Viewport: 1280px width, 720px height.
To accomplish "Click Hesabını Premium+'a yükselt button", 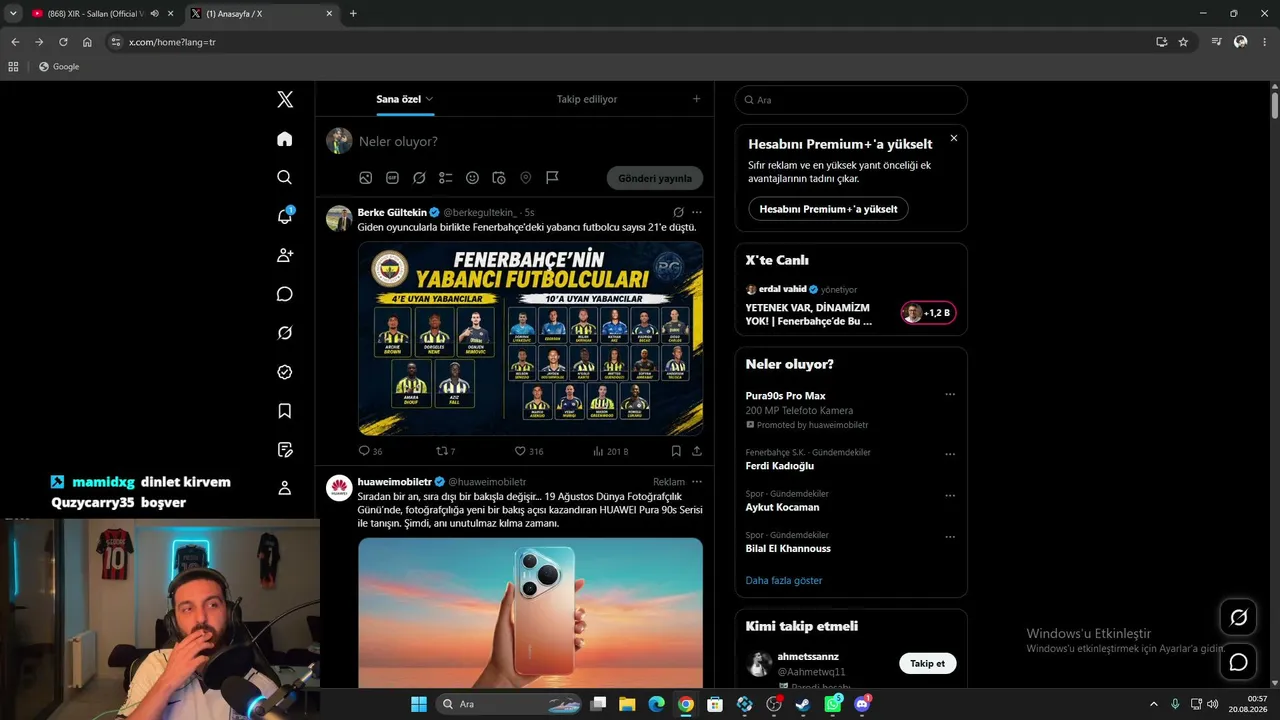I will pos(828,209).
